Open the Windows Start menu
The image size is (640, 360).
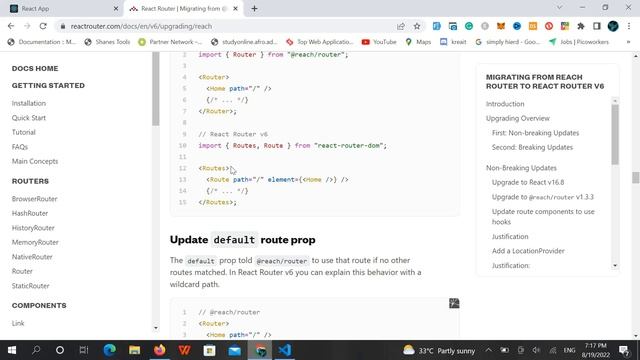(x=12, y=350)
